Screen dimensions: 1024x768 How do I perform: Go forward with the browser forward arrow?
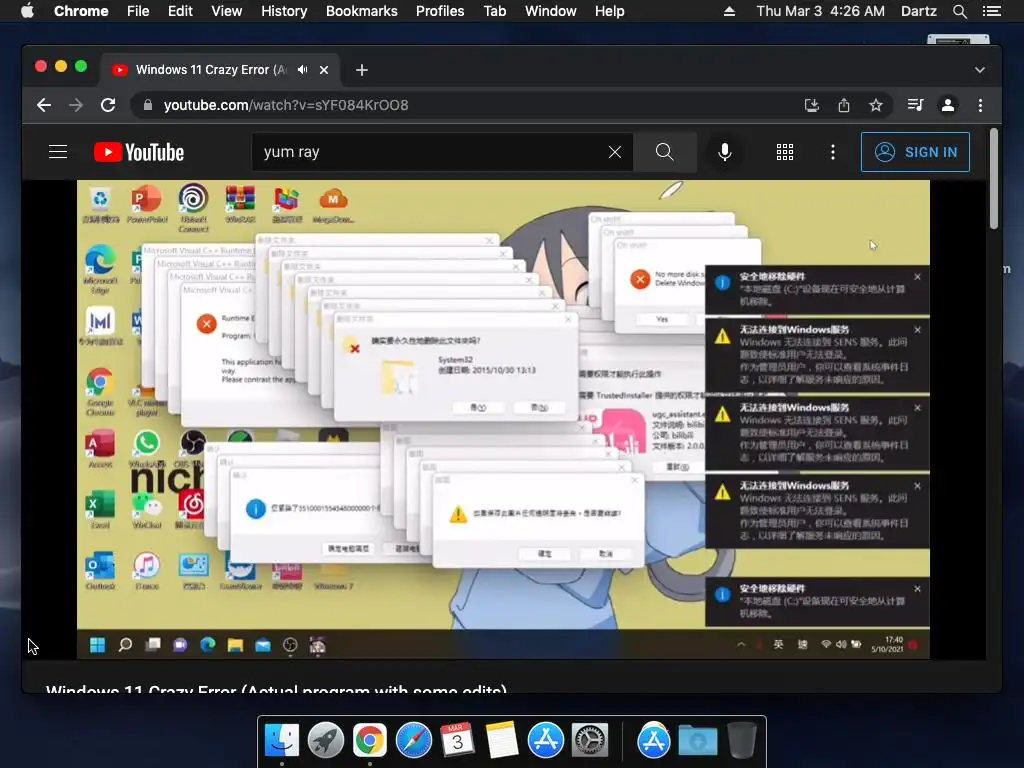(x=76, y=105)
